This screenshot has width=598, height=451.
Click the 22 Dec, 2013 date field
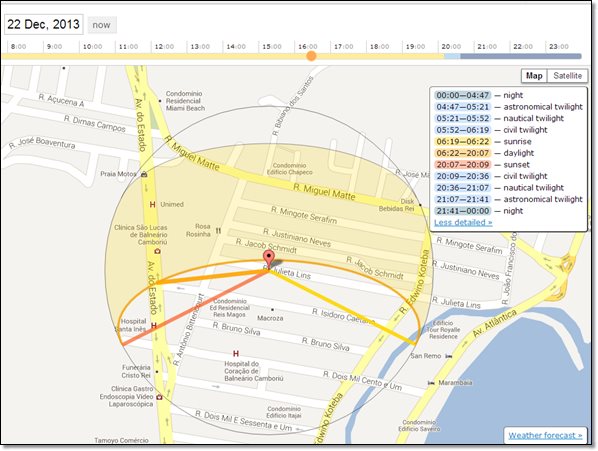point(43,24)
